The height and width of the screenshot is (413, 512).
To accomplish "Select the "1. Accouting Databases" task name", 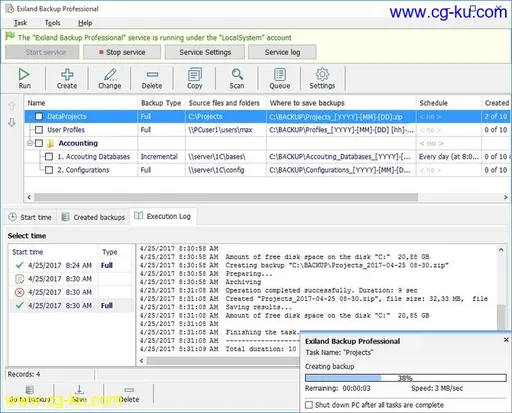I will (x=94, y=157).
